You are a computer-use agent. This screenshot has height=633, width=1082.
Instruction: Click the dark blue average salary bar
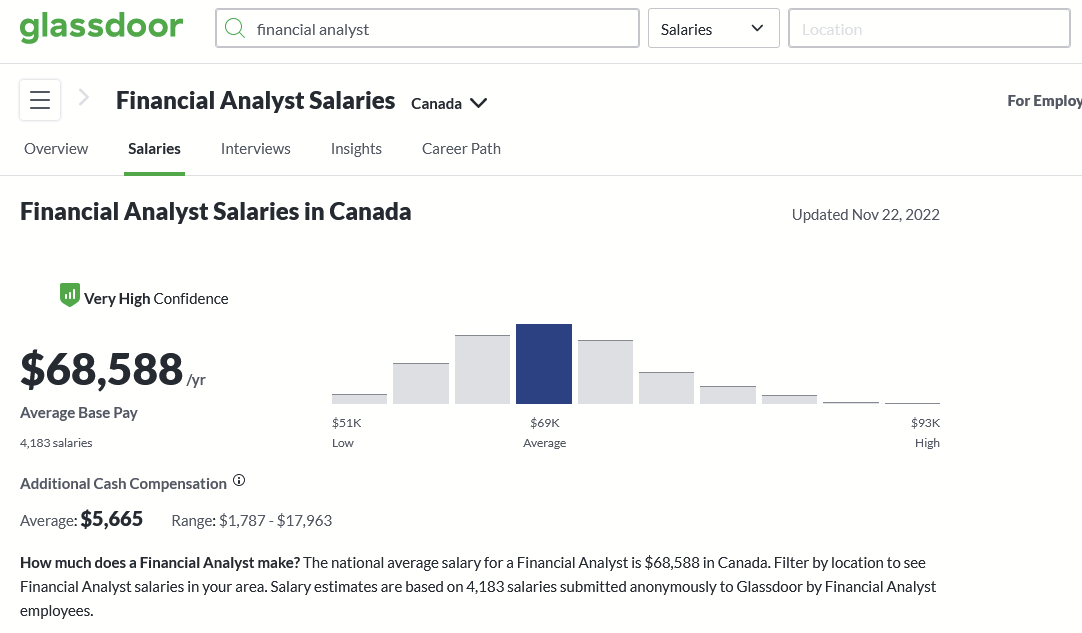544,364
